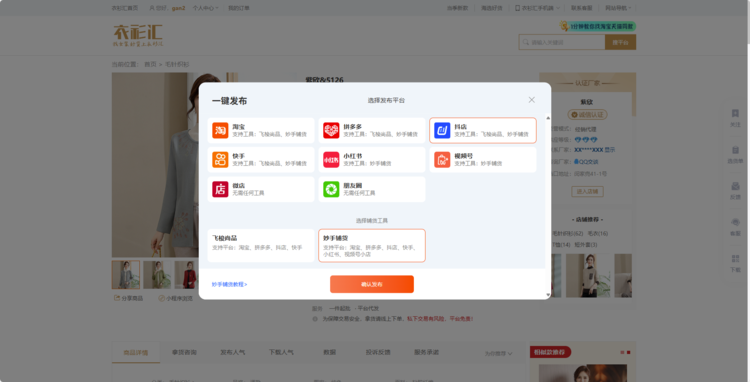
Task: Click the 搜平台 search button
Action: [x=620, y=42]
